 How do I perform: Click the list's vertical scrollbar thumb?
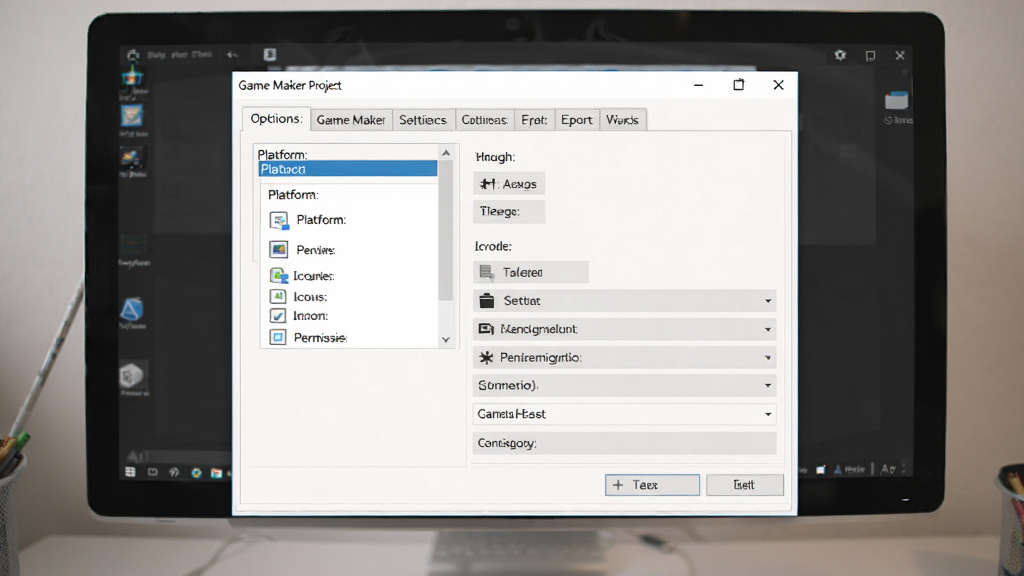[x=446, y=230]
